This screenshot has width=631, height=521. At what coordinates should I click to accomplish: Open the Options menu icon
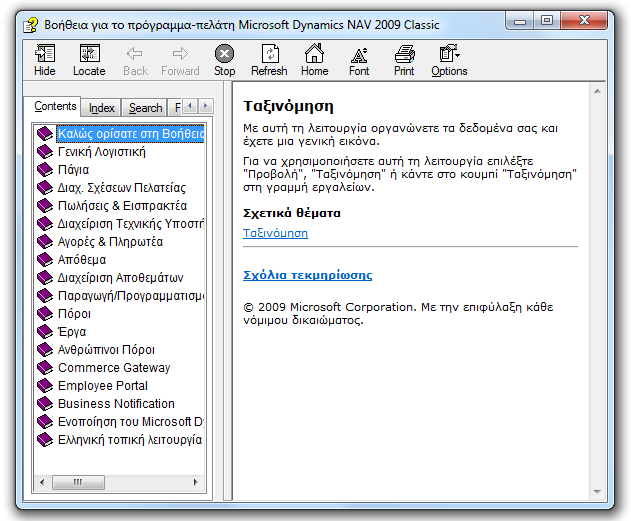[449, 53]
